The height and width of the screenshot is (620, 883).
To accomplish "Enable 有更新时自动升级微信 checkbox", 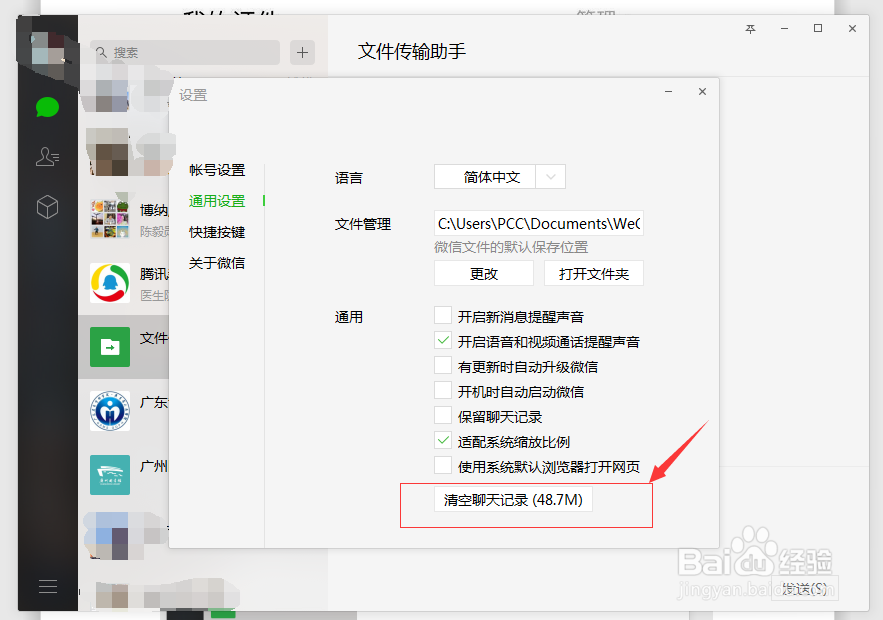I will pos(443,365).
